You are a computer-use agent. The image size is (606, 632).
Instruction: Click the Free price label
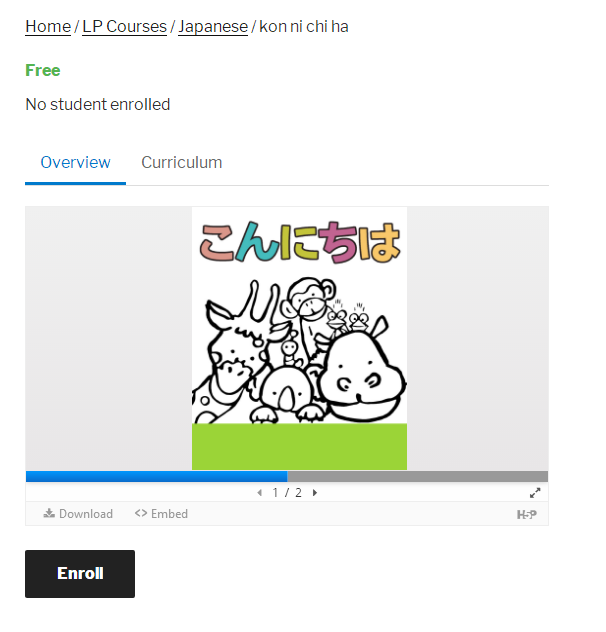(x=43, y=70)
